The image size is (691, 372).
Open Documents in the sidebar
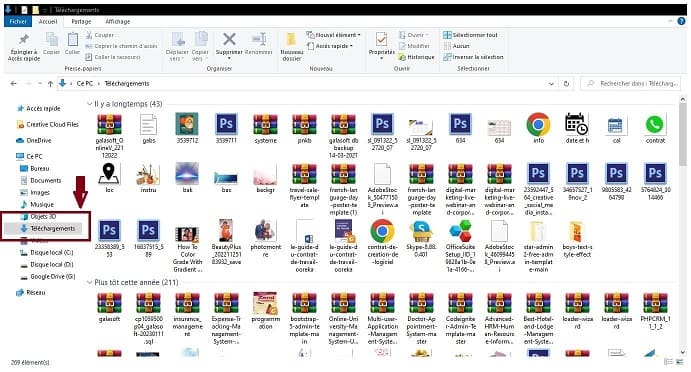pyautogui.click(x=41, y=181)
